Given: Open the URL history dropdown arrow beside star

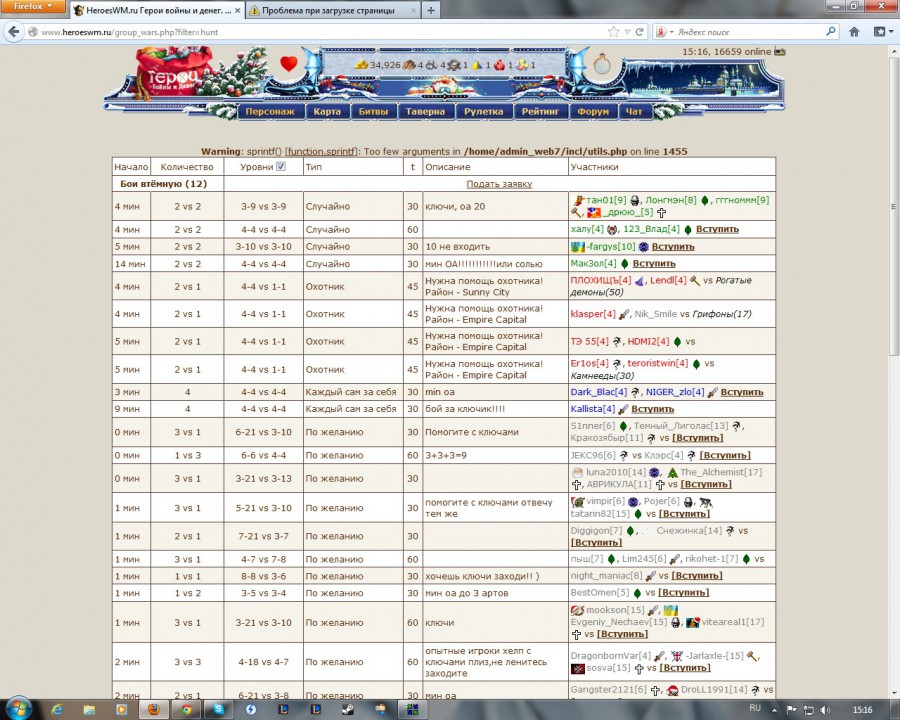Looking at the screenshot, I should pyautogui.click(x=627, y=32).
